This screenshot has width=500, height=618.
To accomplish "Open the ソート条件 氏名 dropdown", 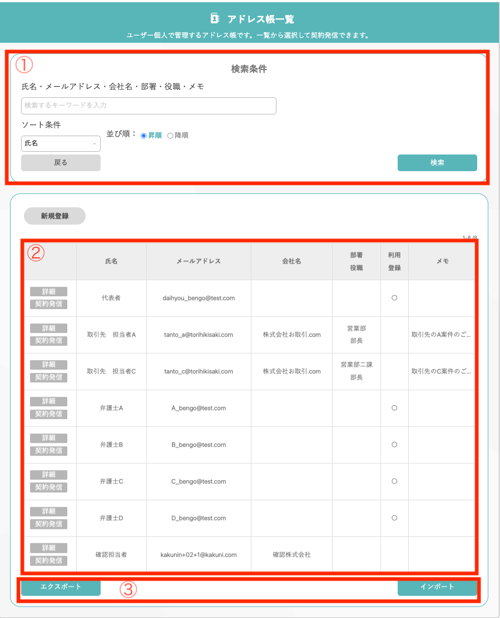I will click(x=61, y=143).
